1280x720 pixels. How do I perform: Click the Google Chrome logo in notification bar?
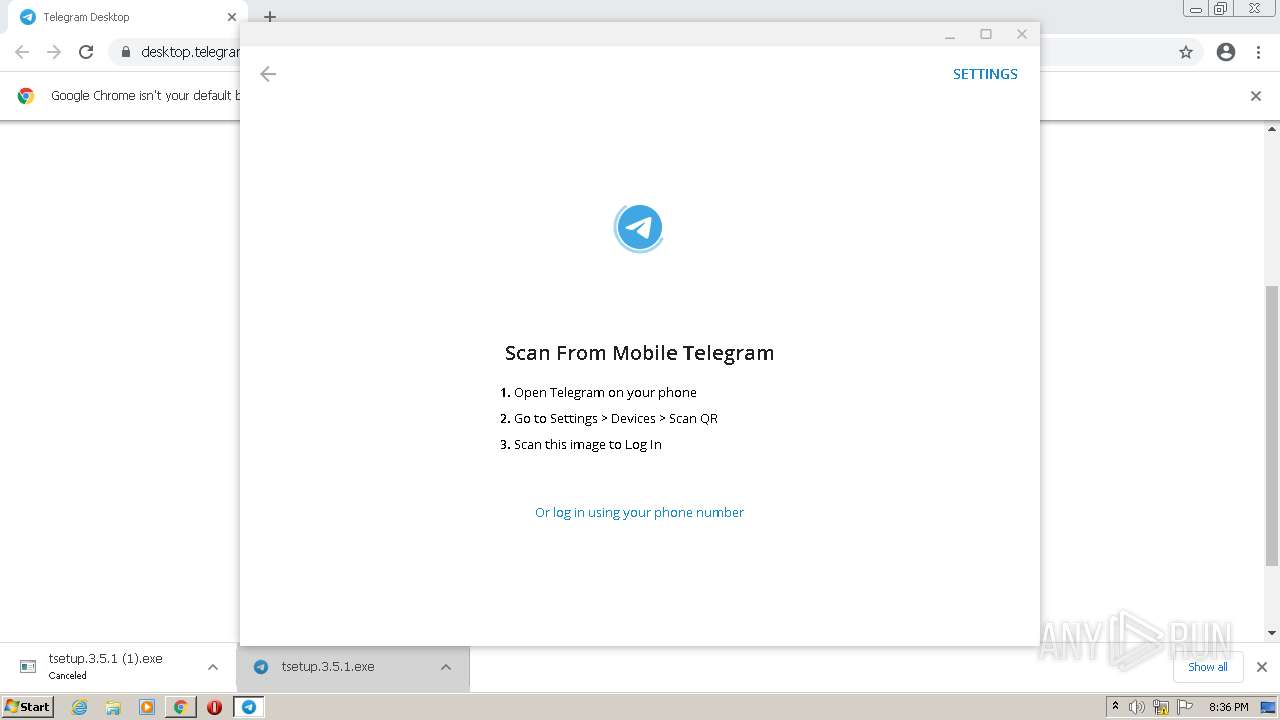point(26,96)
